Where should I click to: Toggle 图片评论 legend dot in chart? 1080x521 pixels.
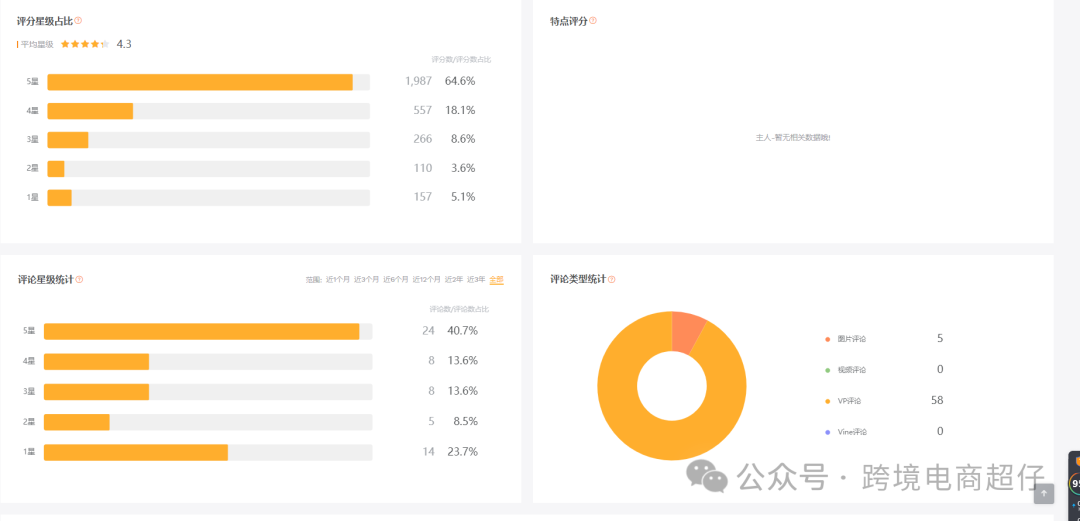tap(827, 339)
